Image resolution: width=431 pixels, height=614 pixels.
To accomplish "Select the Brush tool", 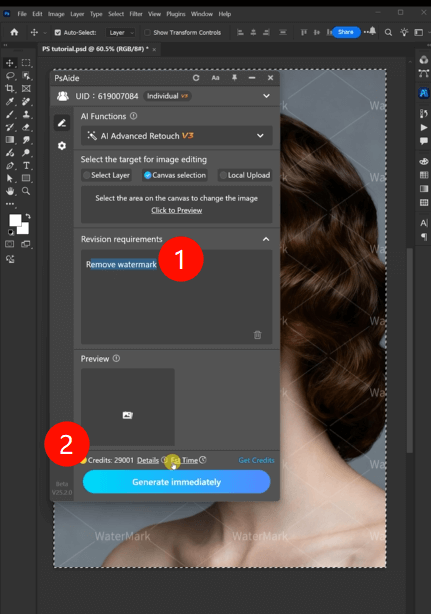I will pos(9,114).
